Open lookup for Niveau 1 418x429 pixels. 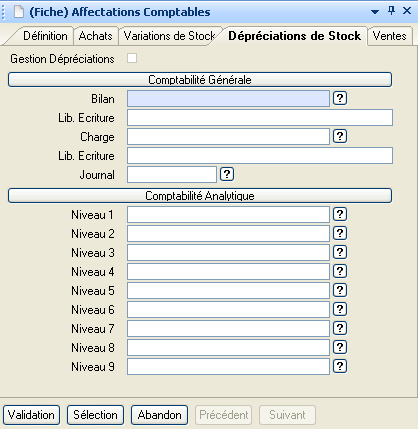[x=340, y=214]
